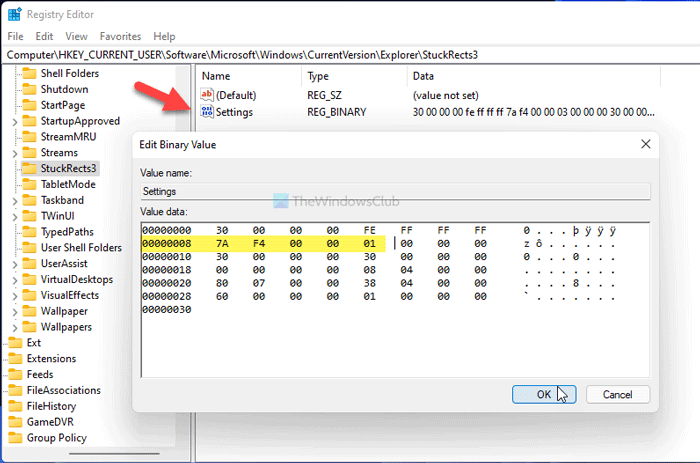Expand the Streams tree node
The image size is (700, 463).
point(15,154)
